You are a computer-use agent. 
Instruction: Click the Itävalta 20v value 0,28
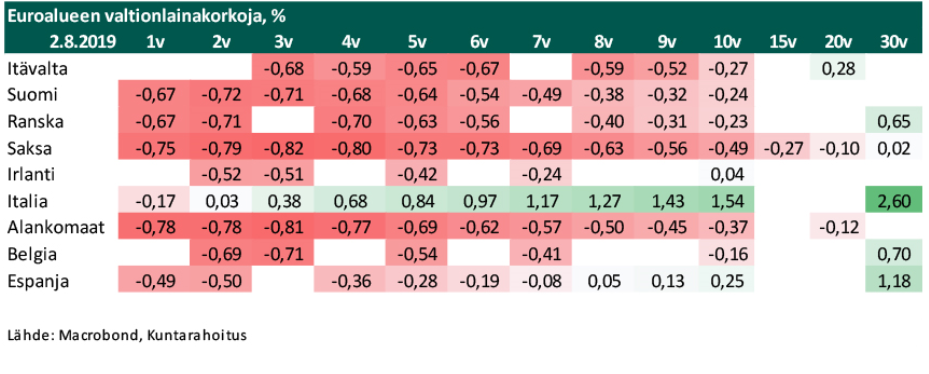click(836, 68)
